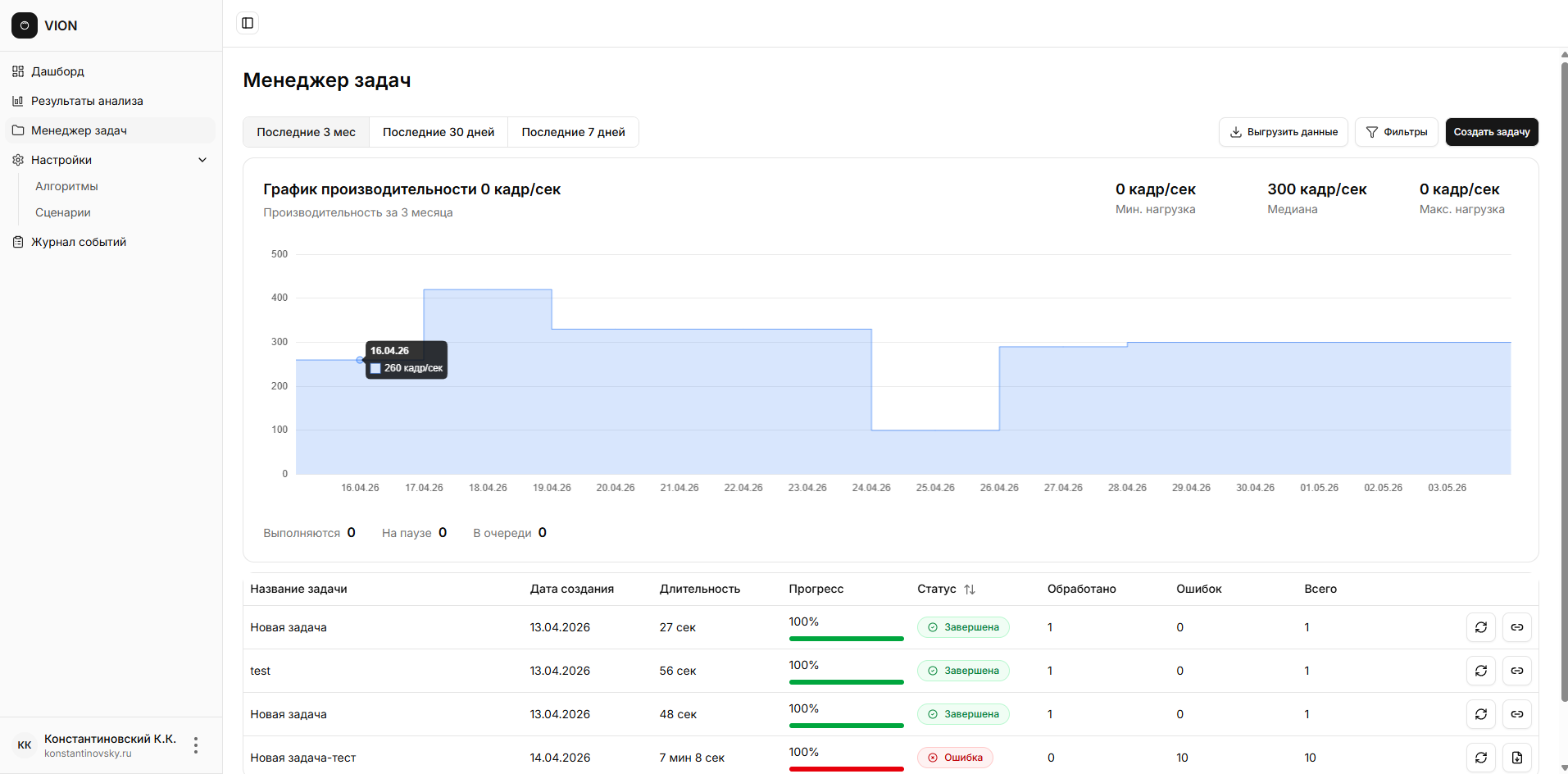This screenshot has height=774, width=1568.
Task: Open Журнал событий in sidebar
Action: point(79,242)
